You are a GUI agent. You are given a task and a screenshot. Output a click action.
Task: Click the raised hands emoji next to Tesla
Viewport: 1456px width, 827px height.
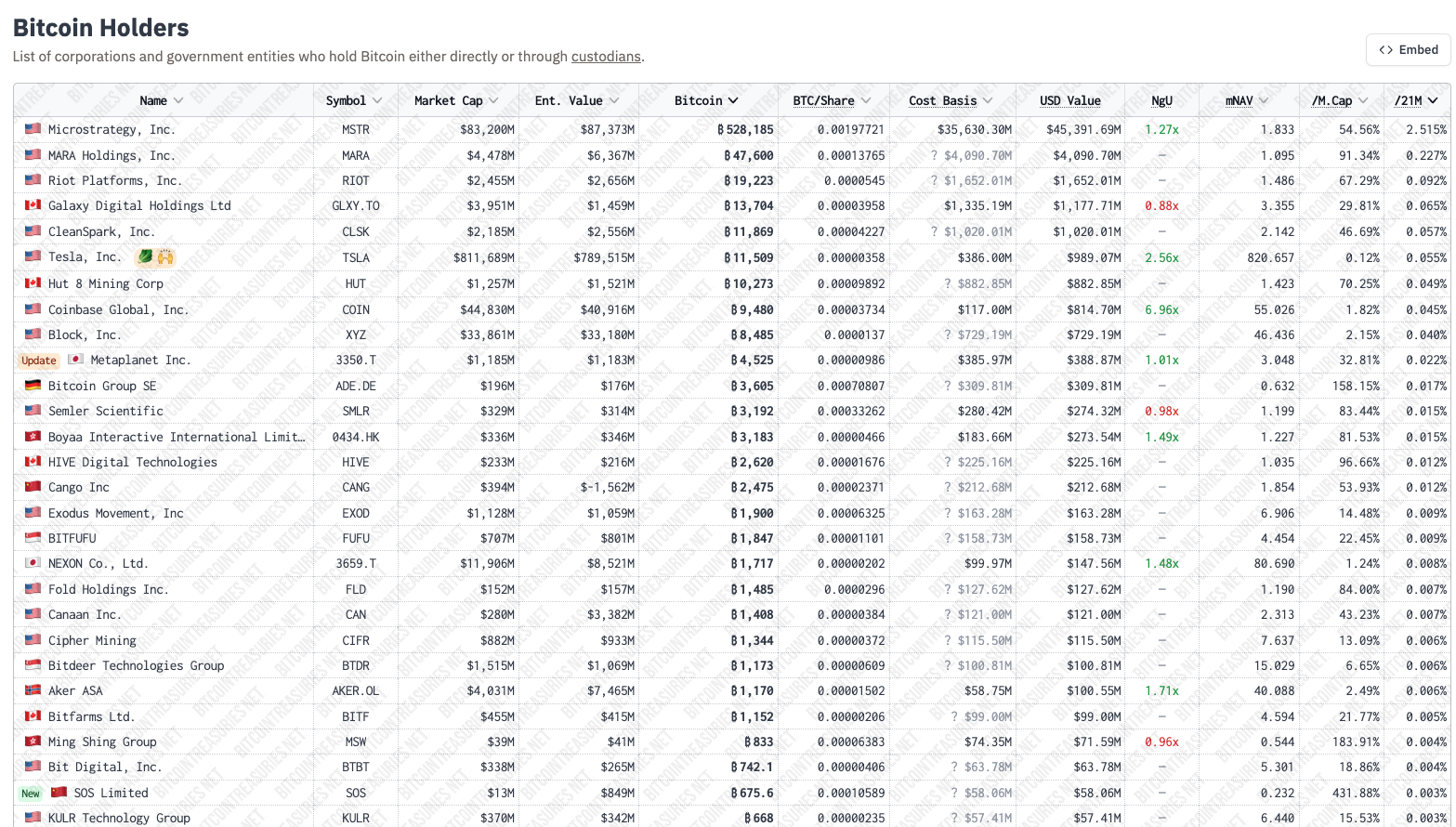pyautogui.click(x=165, y=256)
